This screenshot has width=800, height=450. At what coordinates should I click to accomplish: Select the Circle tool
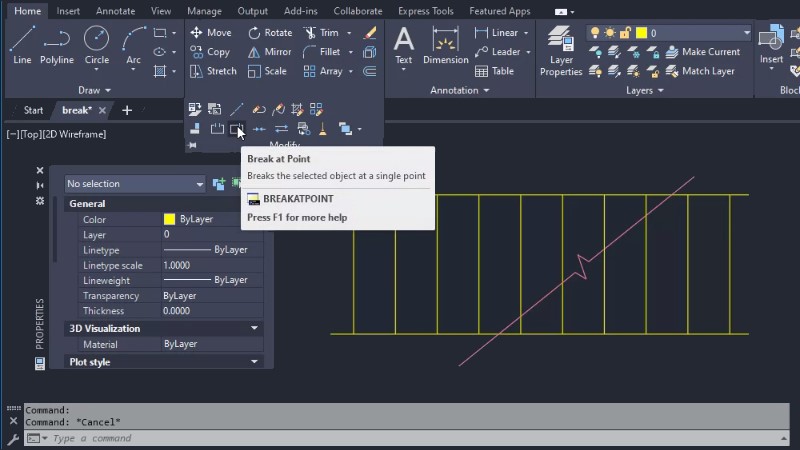(96, 45)
